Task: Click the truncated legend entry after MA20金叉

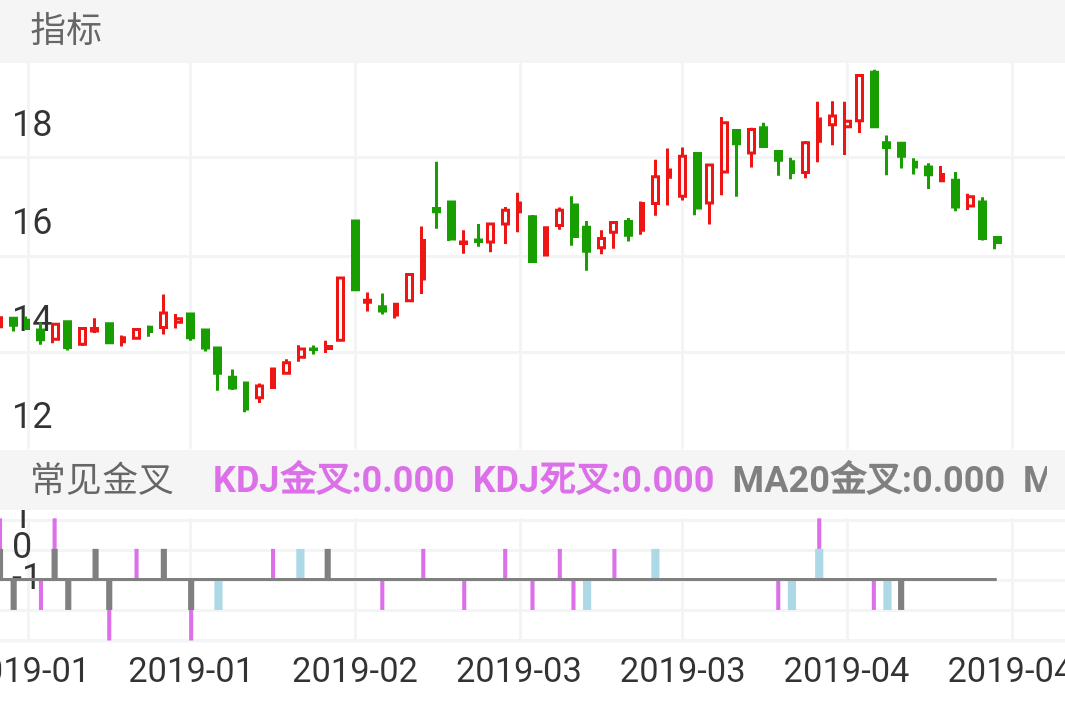Action: pyautogui.click(x=1035, y=480)
